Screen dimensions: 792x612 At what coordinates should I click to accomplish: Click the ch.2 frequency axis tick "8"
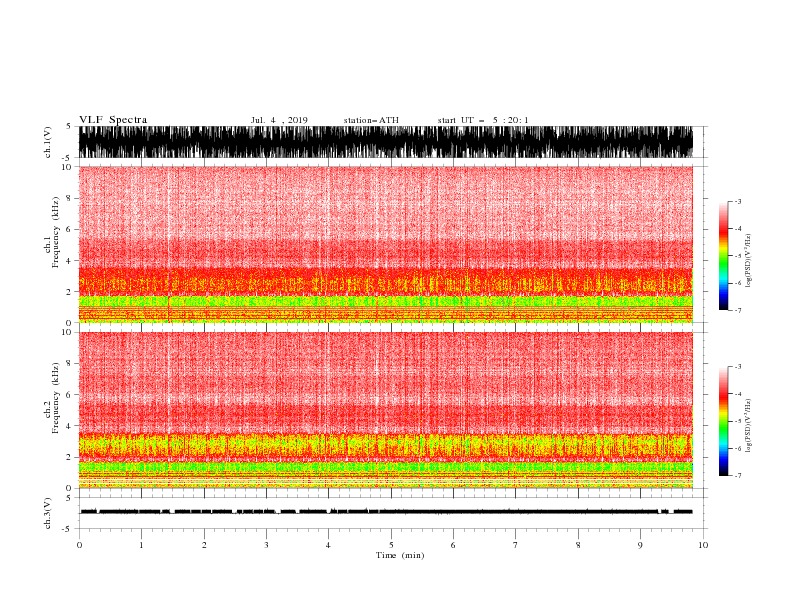[x=69, y=364]
